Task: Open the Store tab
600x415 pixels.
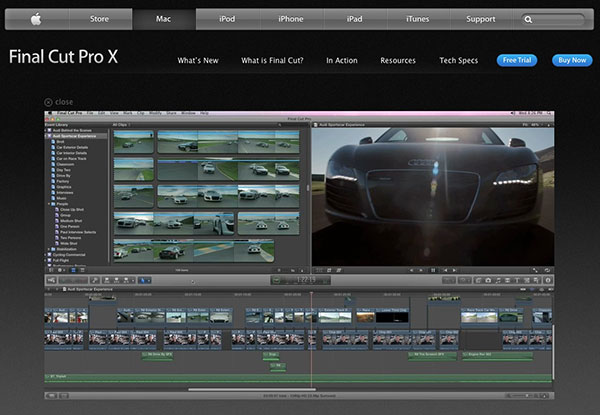Action: point(99,19)
